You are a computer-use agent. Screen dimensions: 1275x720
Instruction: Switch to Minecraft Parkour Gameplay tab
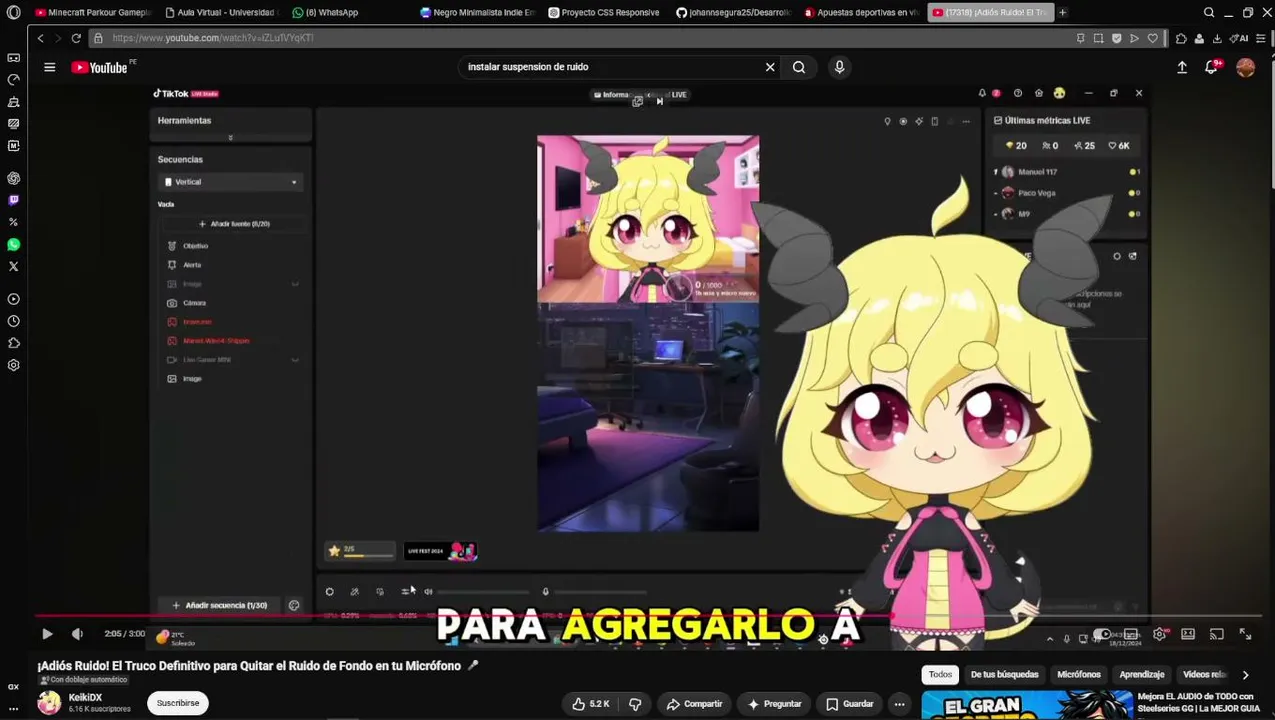(92, 13)
